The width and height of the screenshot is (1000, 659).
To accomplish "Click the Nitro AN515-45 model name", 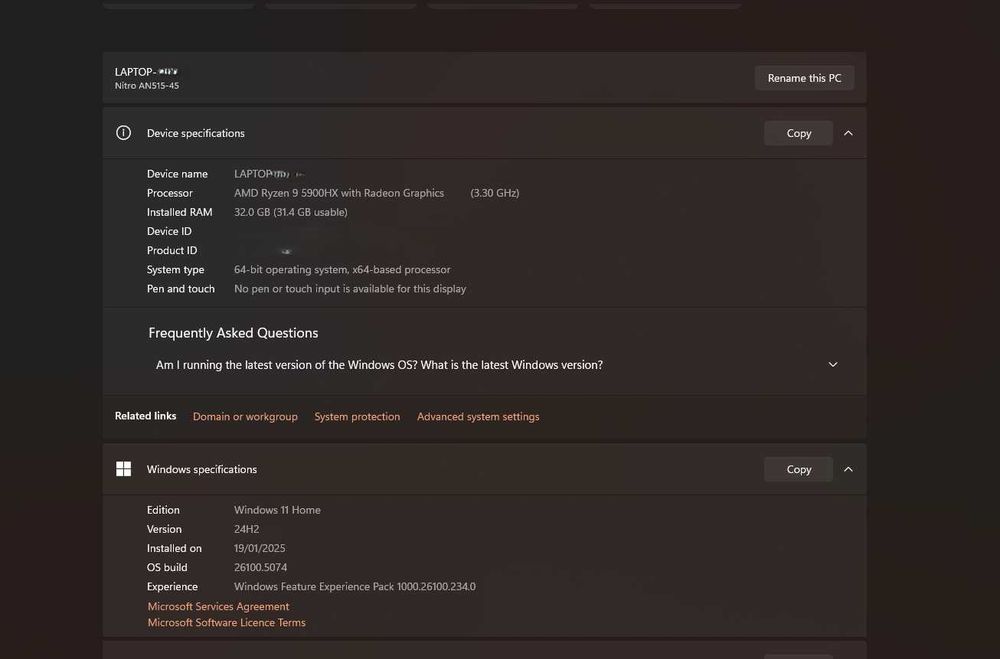I will pyautogui.click(x=147, y=86).
